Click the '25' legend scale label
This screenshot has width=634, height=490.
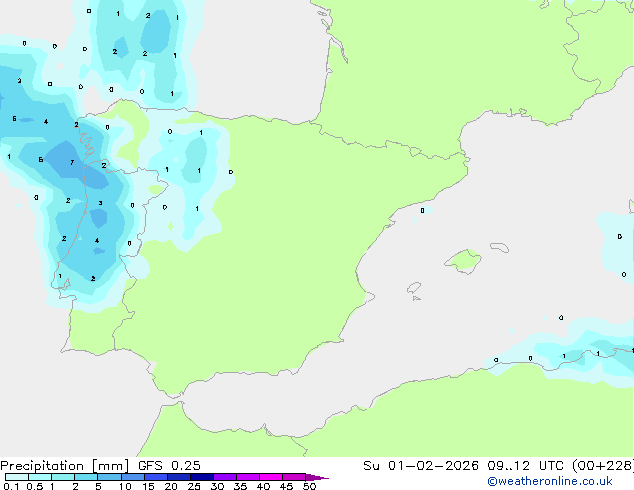194,486
